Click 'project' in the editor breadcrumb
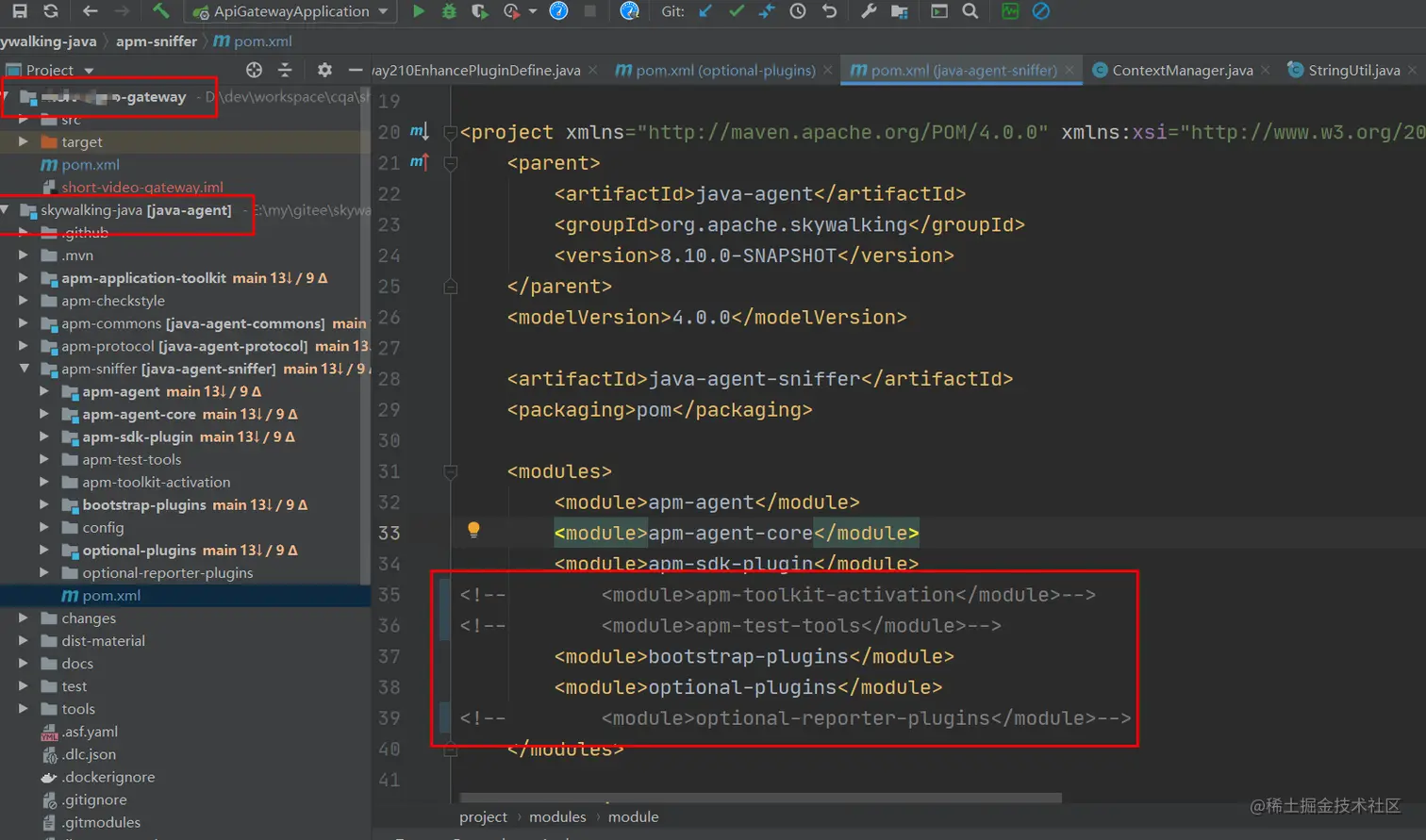The height and width of the screenshot is (840, 1426). point(483,817)
